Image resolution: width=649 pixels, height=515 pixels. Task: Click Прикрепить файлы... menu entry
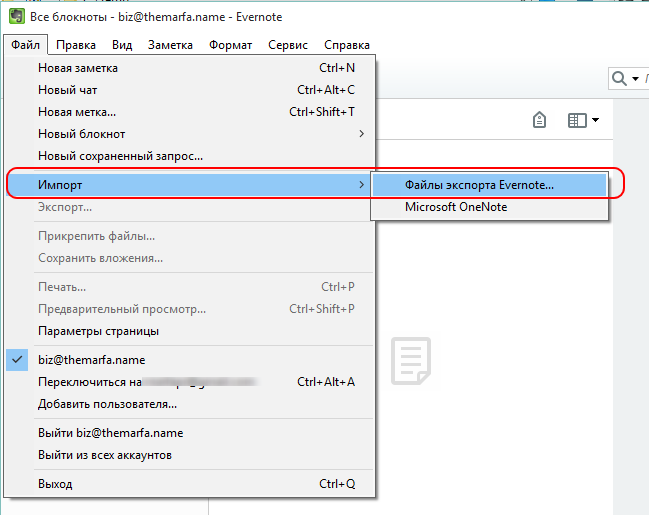(x=190, y=236)
